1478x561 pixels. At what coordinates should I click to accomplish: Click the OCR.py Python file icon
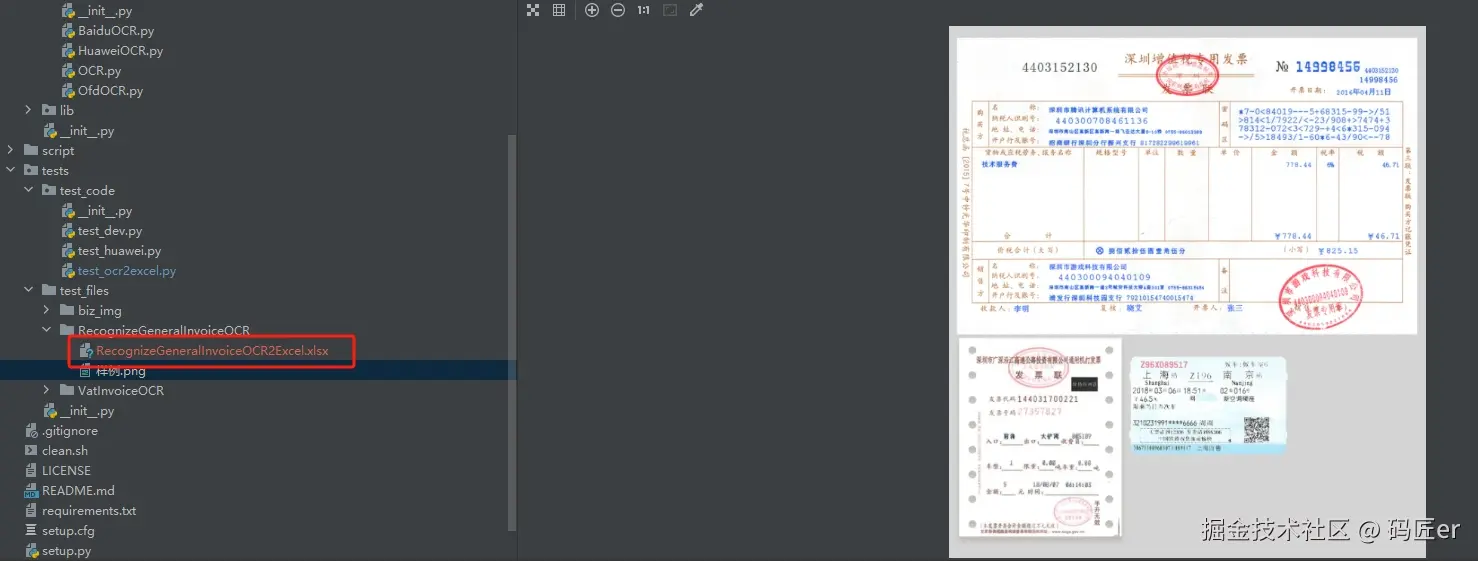[x=68, y=71]
